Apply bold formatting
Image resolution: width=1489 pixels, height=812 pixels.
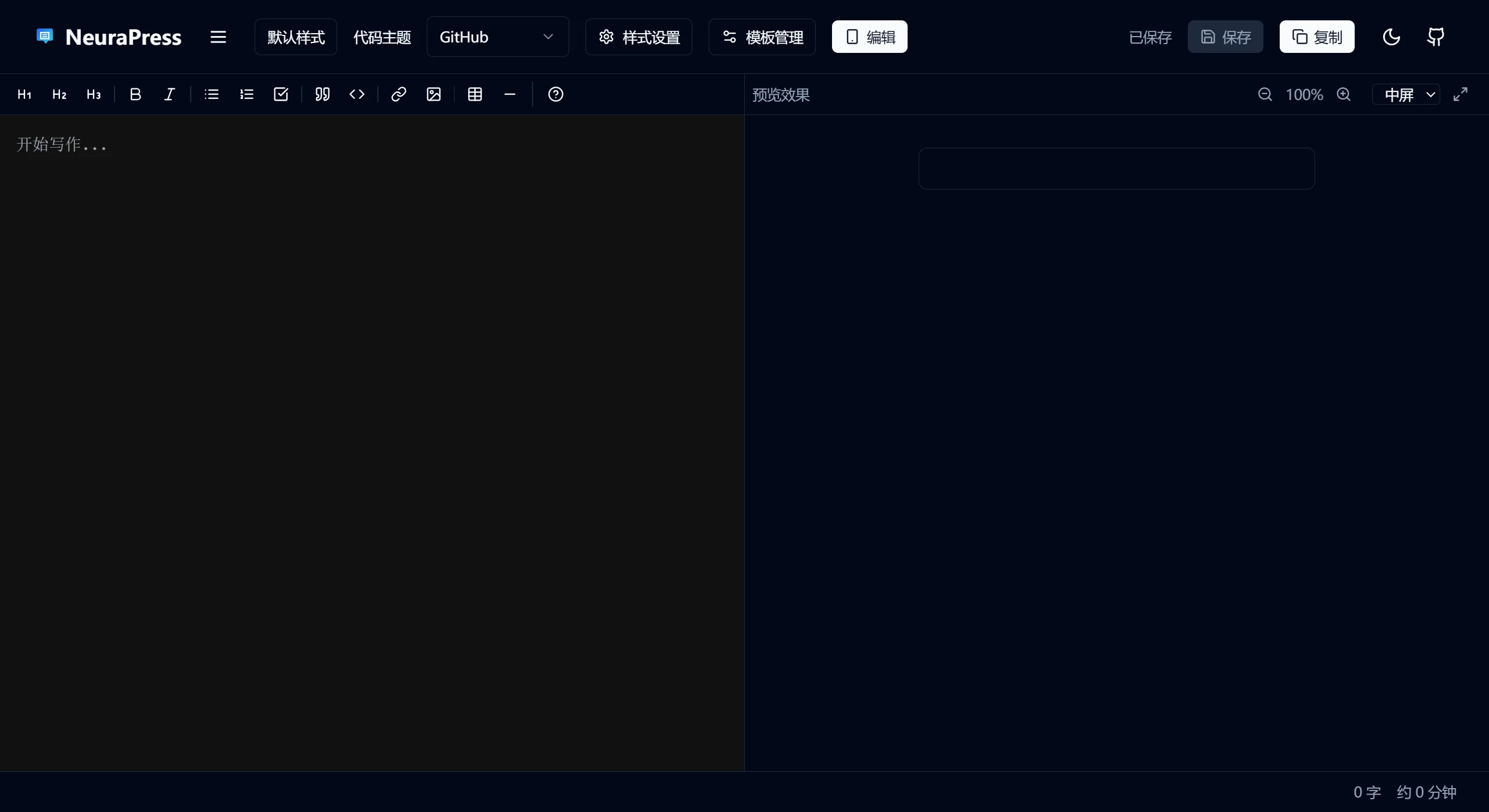click(135, 94)
